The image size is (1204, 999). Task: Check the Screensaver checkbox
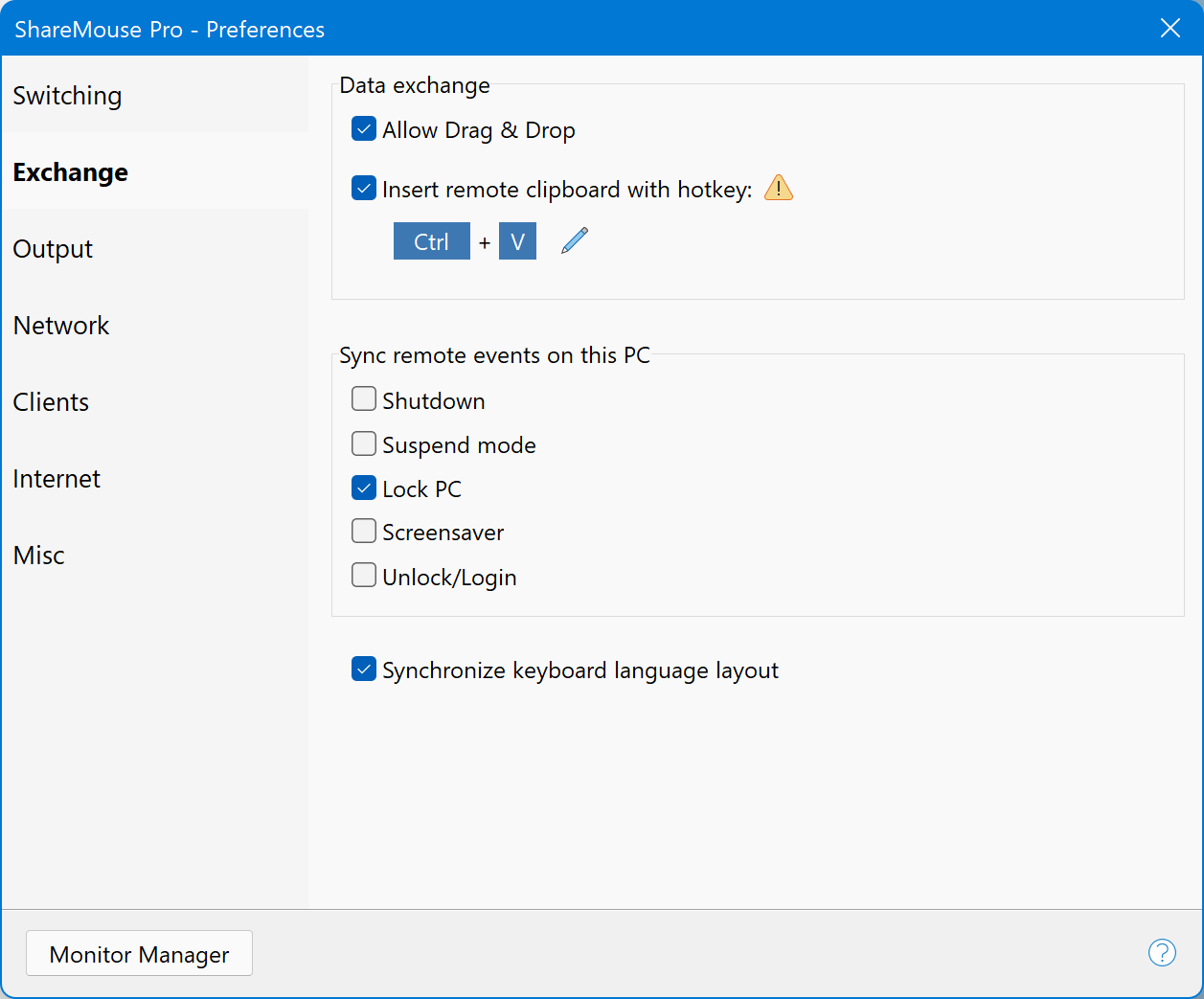pyautogui.click(x=364, y=532)
